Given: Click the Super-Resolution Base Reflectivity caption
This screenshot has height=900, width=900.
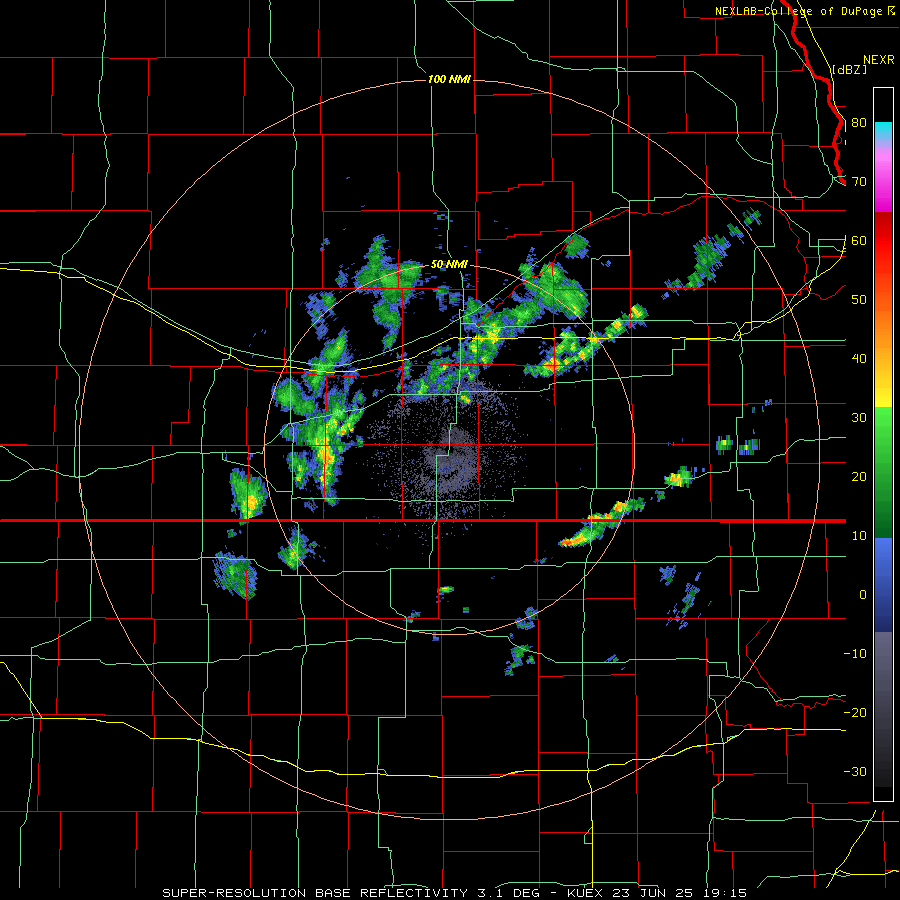Looking at the screenshot, I should [454, 893].
